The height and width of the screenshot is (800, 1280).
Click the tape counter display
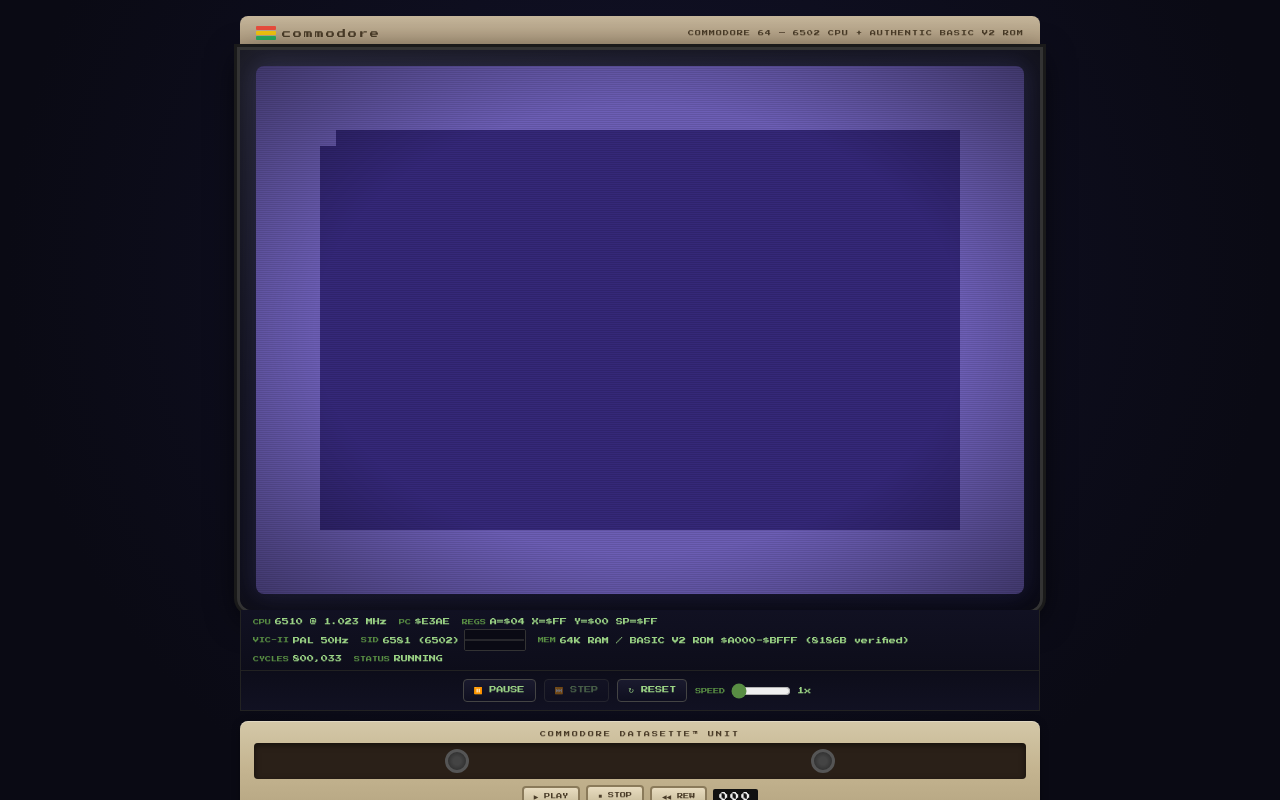pyautogui.click(x=735, y=794)
